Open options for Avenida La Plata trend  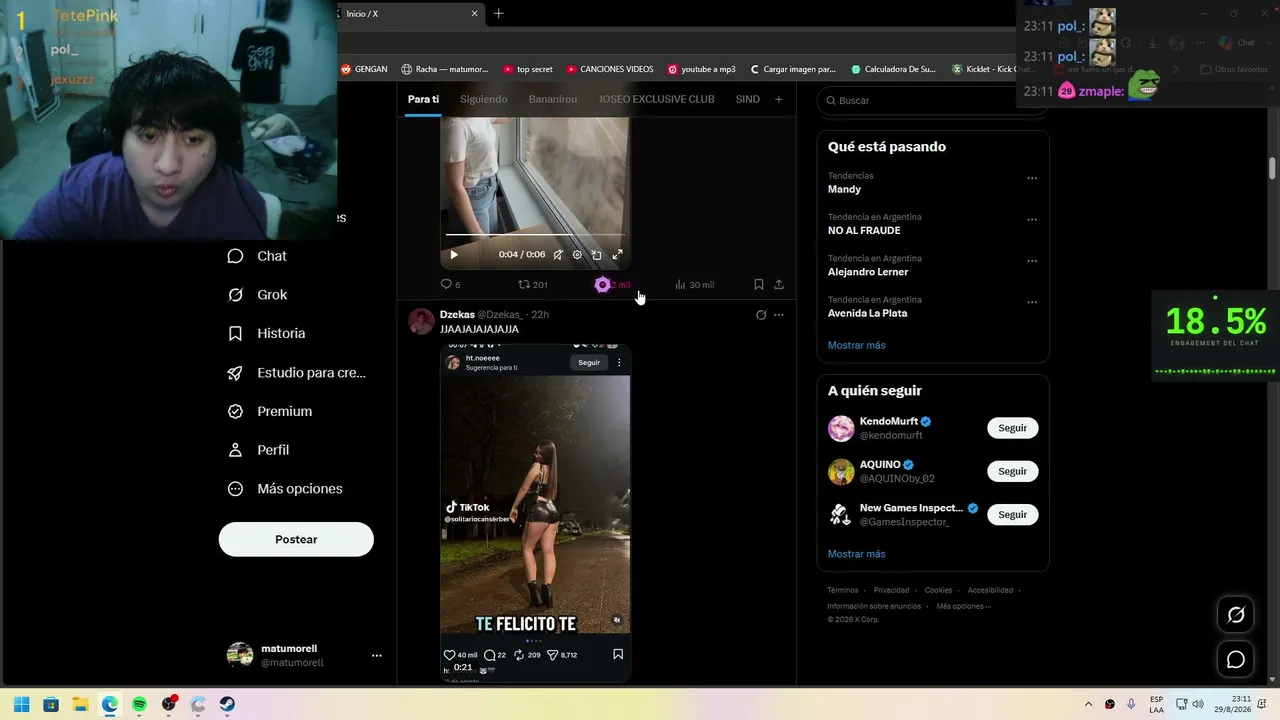pyautogui.click(x=1032, y=302)
